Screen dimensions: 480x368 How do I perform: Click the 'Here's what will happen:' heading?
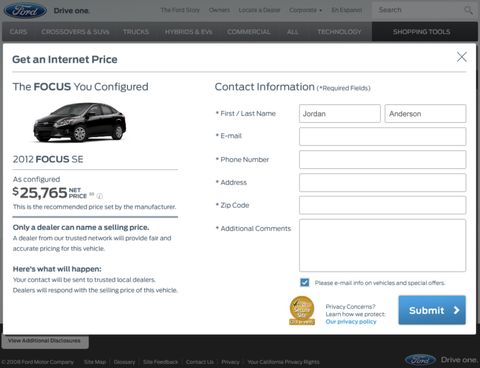tap(57, 269)
